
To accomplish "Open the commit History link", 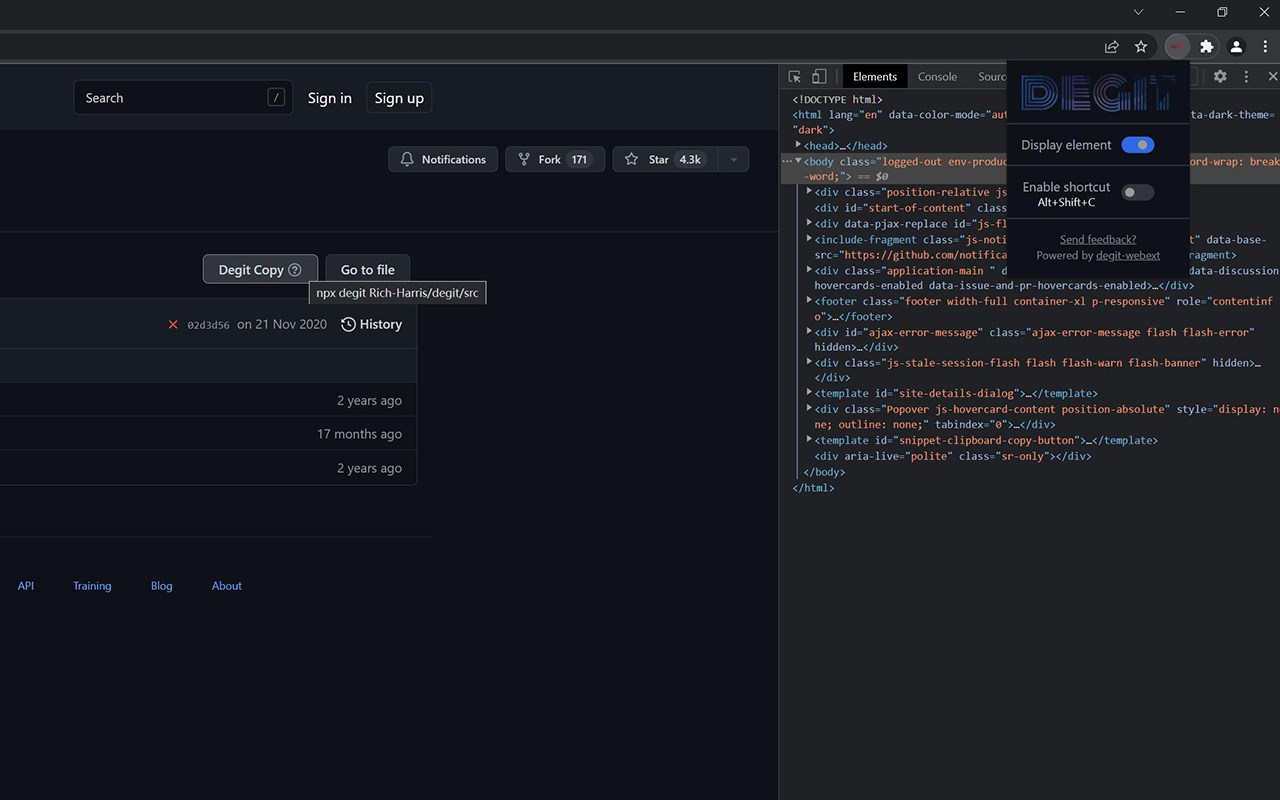I will click(x=371, y=324).
